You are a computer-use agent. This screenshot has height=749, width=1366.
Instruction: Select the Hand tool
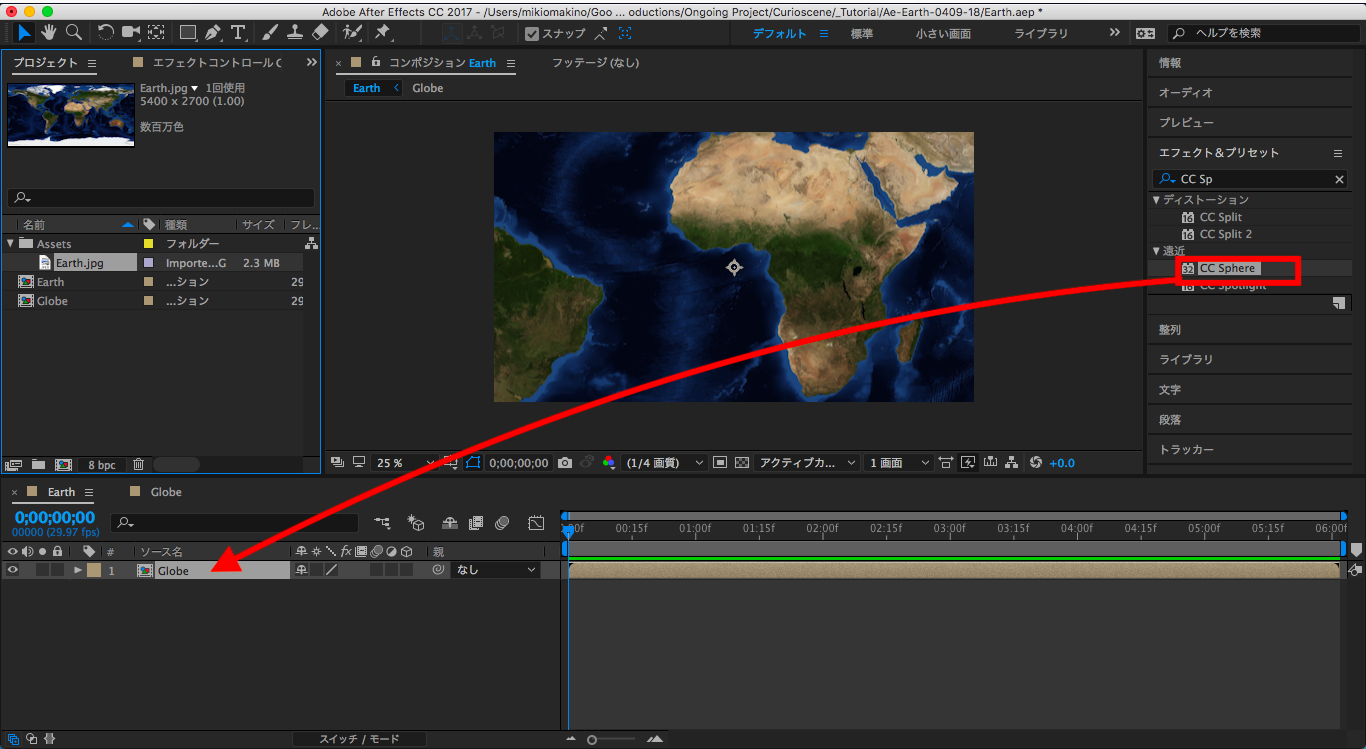49,33
